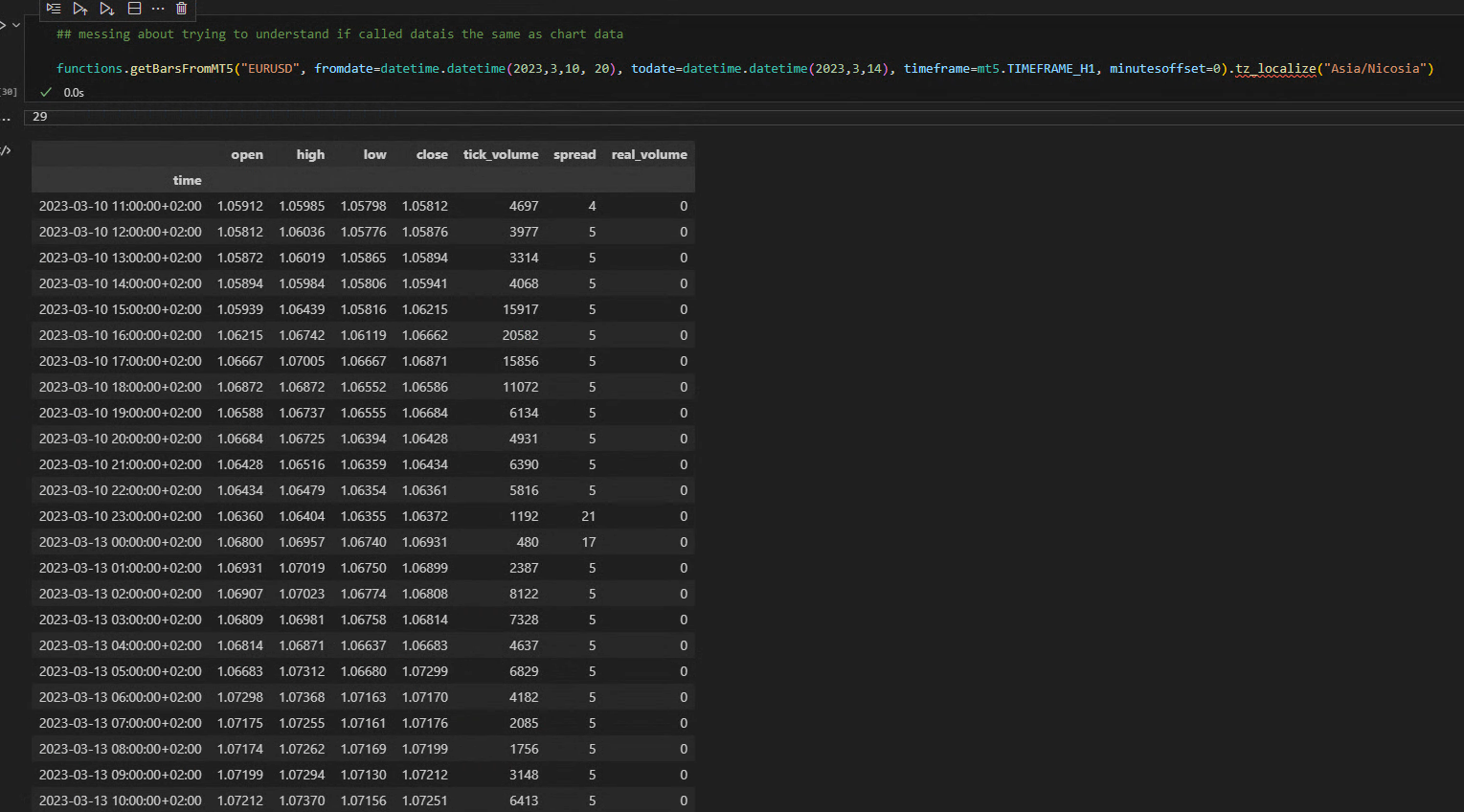Delete the cell with trash icon

182,9
